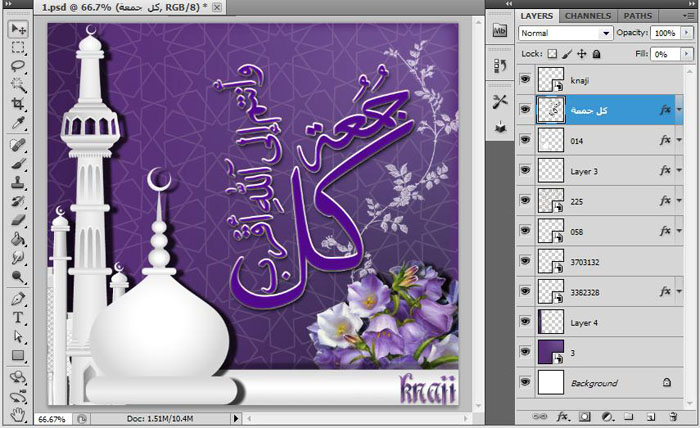Switch to the Channels tab
700x428 pixels.
tap(587, 16)
